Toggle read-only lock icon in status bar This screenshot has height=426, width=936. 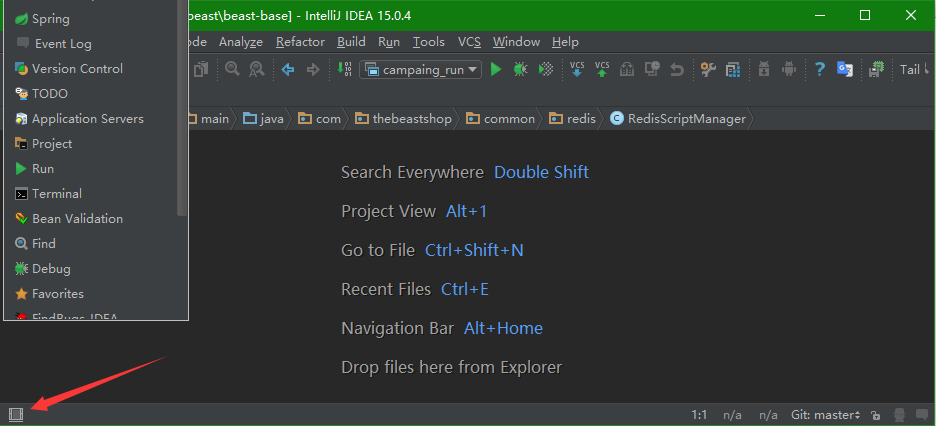click(x=875, y=415)
